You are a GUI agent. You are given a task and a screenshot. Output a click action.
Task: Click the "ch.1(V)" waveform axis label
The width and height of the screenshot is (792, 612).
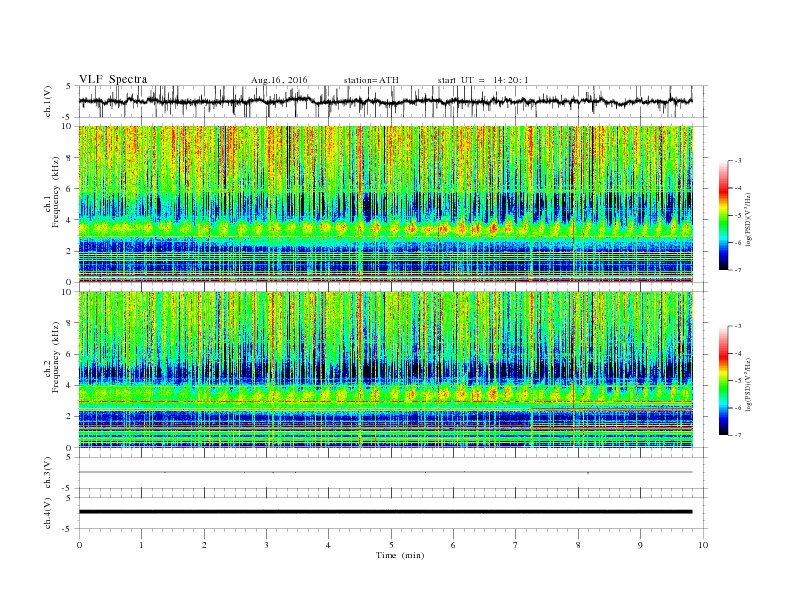point(48,101)
